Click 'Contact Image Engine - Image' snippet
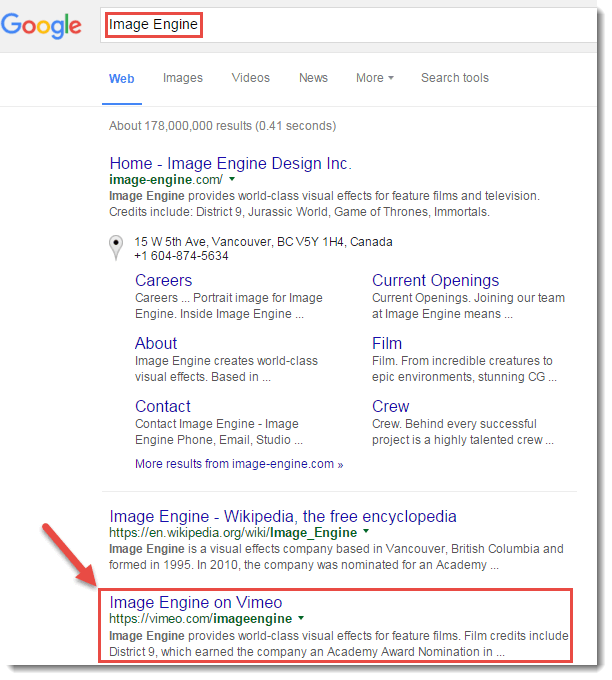Viewport: 612px width, 680px height. [219, 432]
